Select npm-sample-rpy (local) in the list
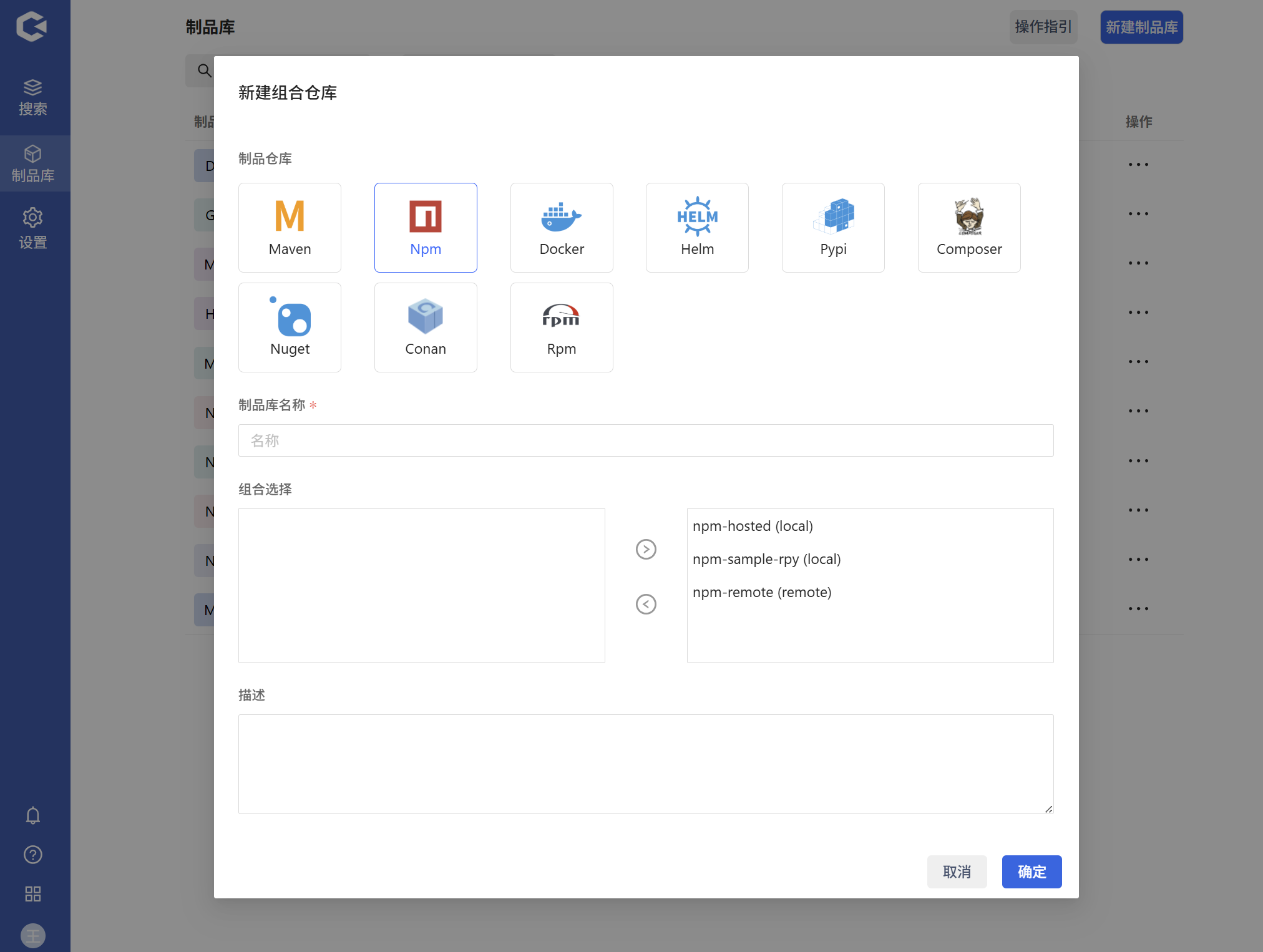Viewport: 1263px width, 952px height. coord(766,559)
